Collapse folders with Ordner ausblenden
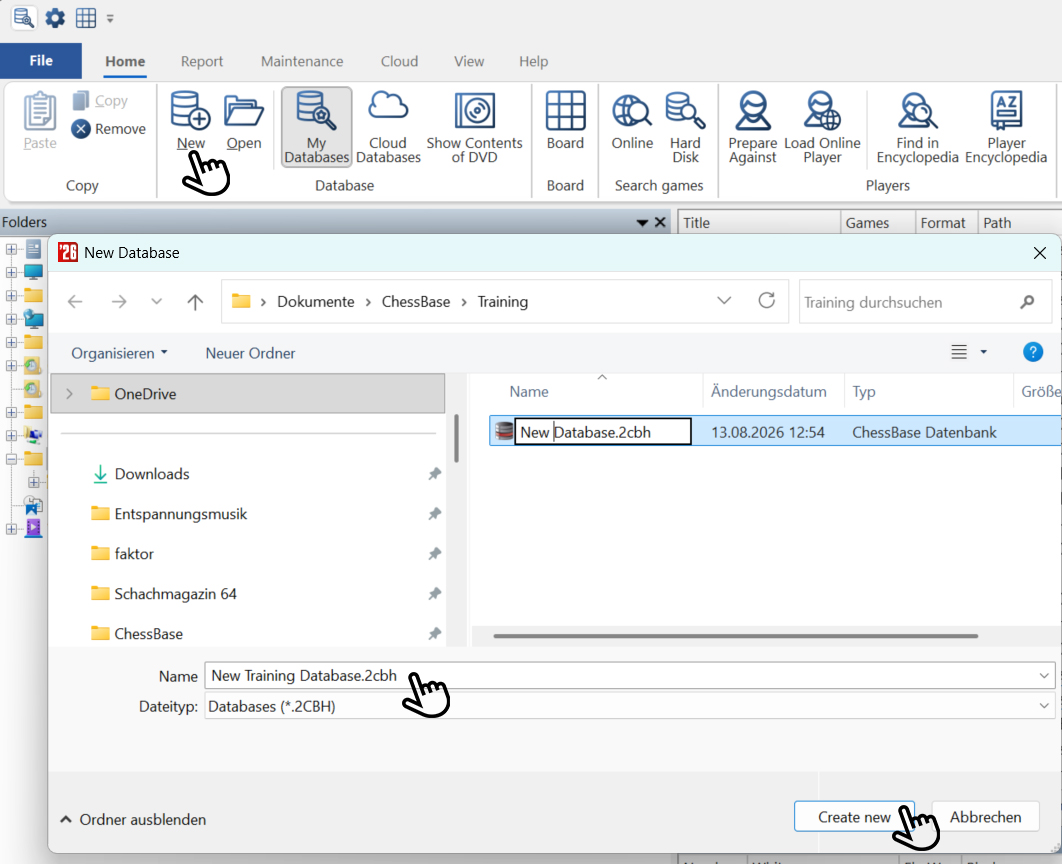Viewport: 1062px width, 864px height. click(133, 819)
